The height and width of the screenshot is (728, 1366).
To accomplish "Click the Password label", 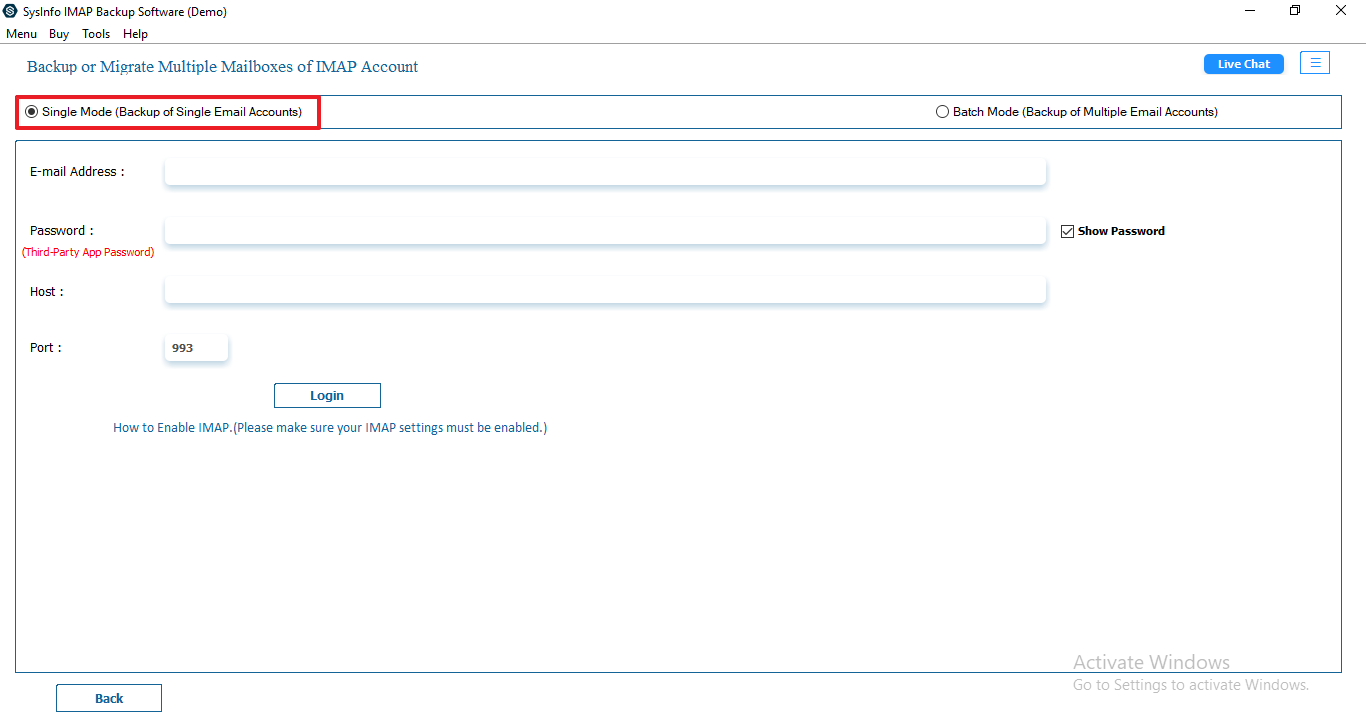I will (x=62, y=231).
